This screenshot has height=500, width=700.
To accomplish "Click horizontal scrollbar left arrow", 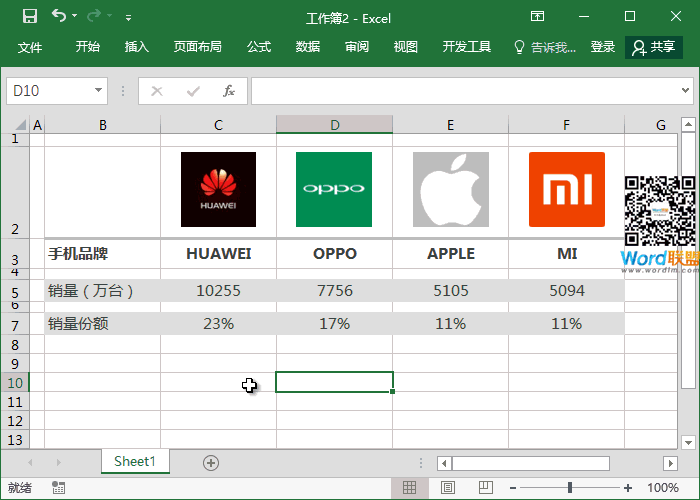I will 444,463.
